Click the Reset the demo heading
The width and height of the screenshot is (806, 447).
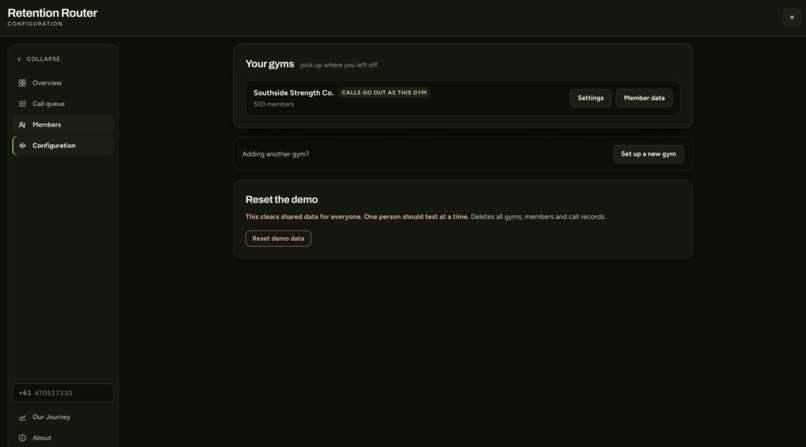281,199
